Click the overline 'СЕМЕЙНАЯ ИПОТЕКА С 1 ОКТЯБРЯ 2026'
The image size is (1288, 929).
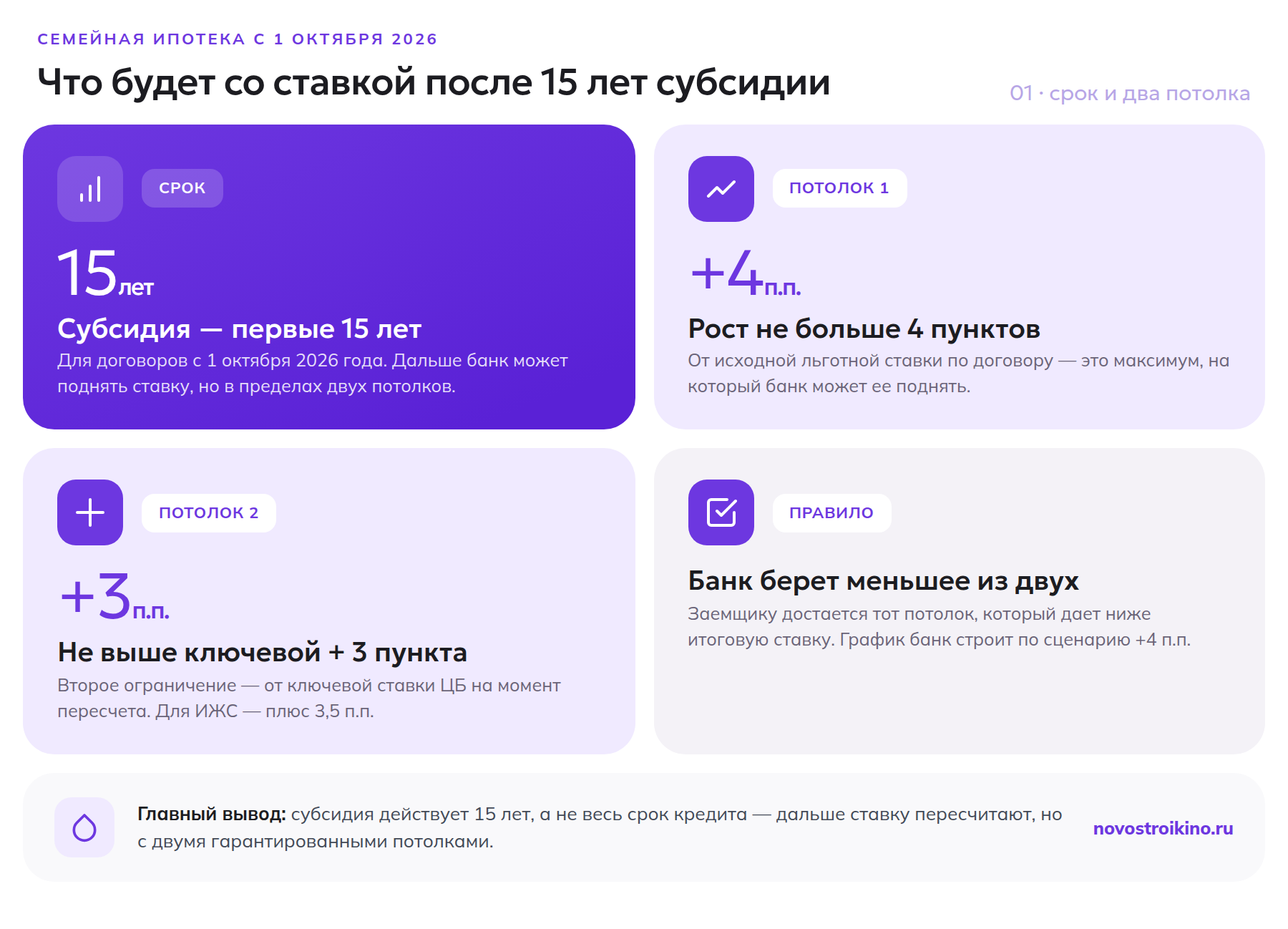point(238,39)
